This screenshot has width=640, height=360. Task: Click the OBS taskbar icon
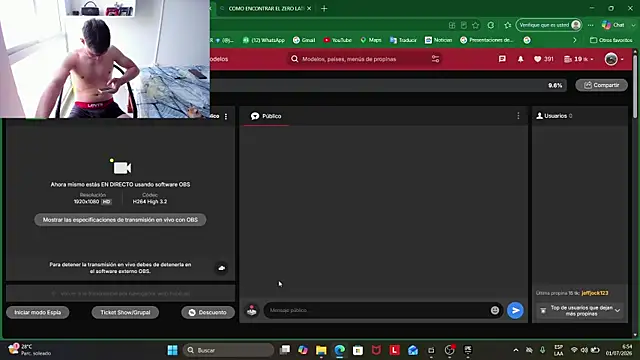449,350
